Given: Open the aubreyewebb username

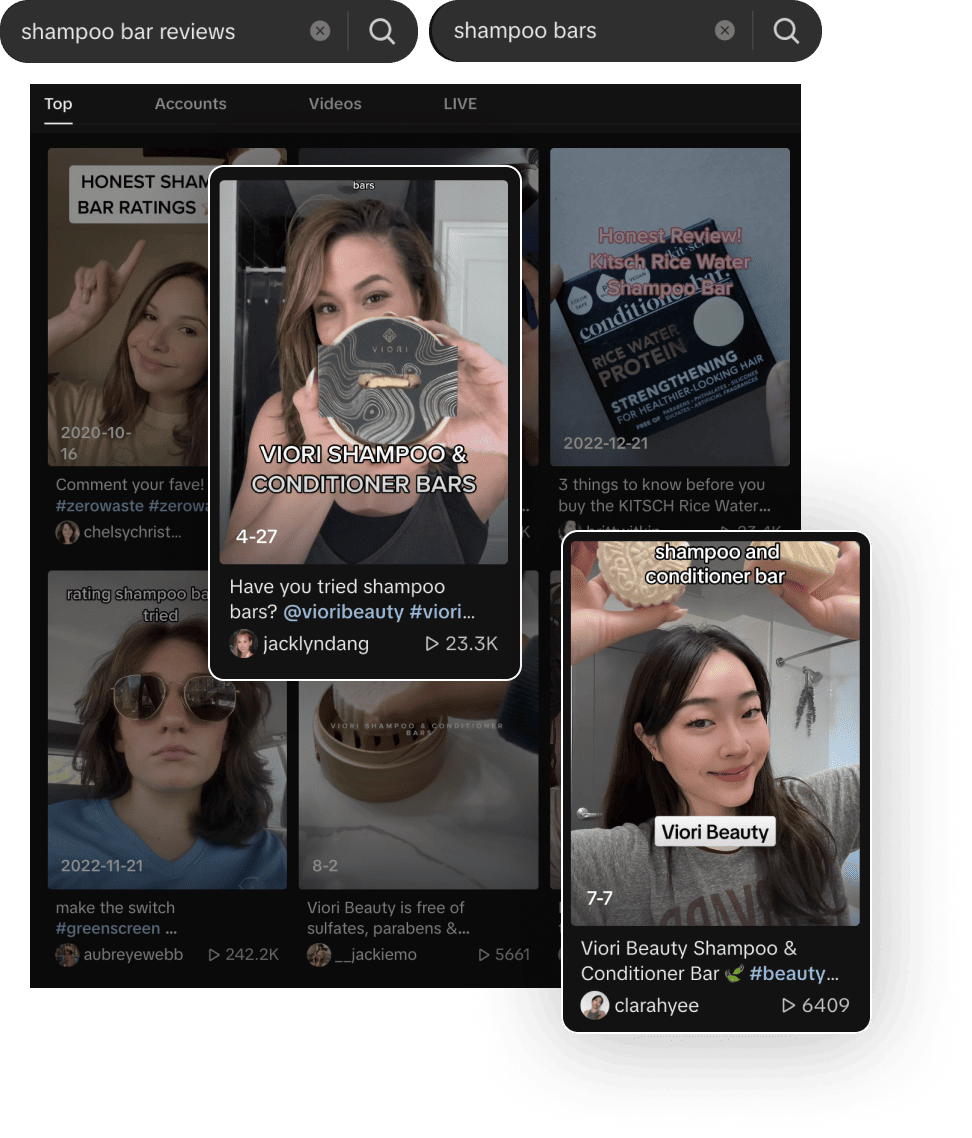Looking at the screenshot, I should click(133, 954).
